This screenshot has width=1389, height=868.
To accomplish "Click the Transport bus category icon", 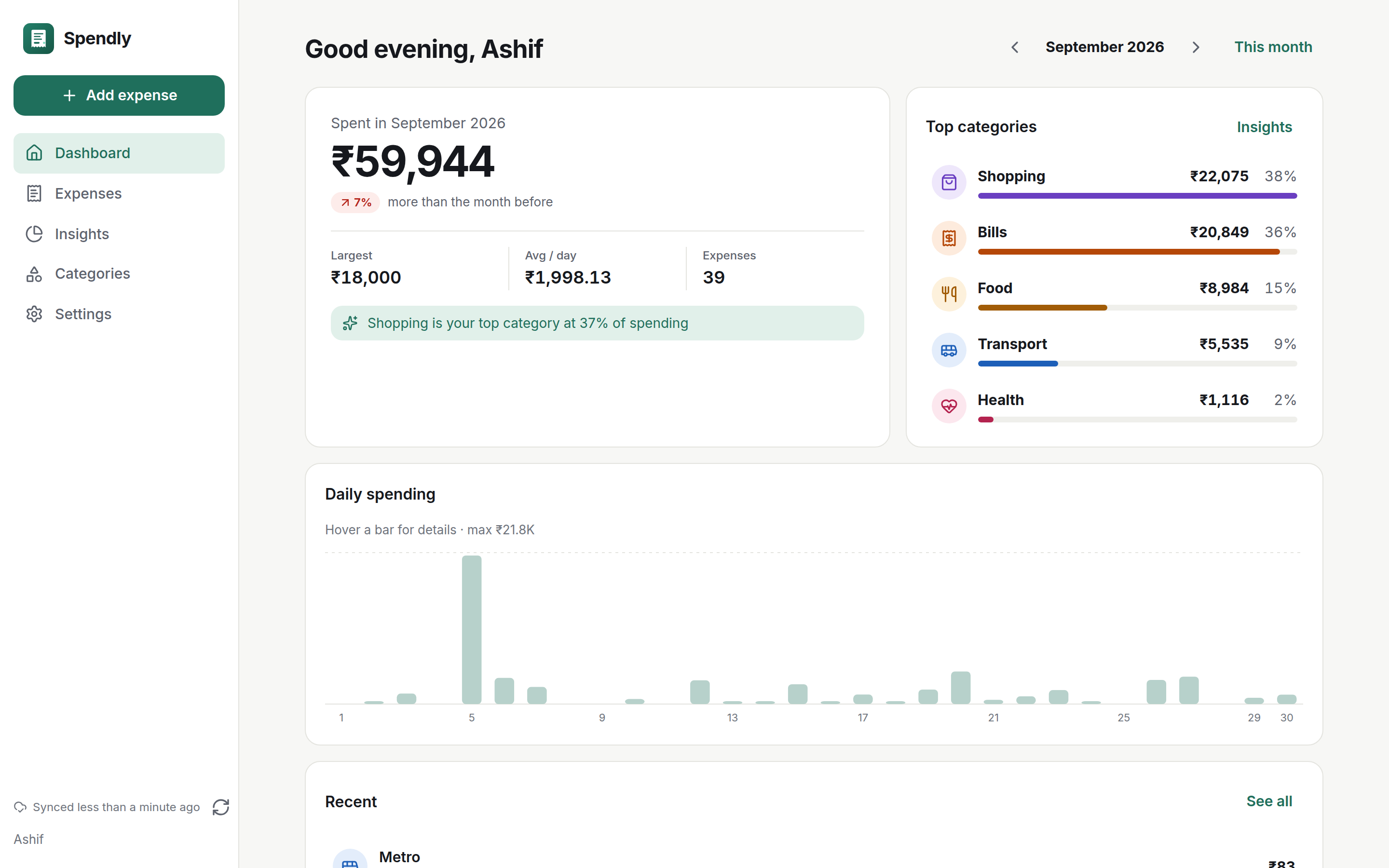I will pos(949,350).
